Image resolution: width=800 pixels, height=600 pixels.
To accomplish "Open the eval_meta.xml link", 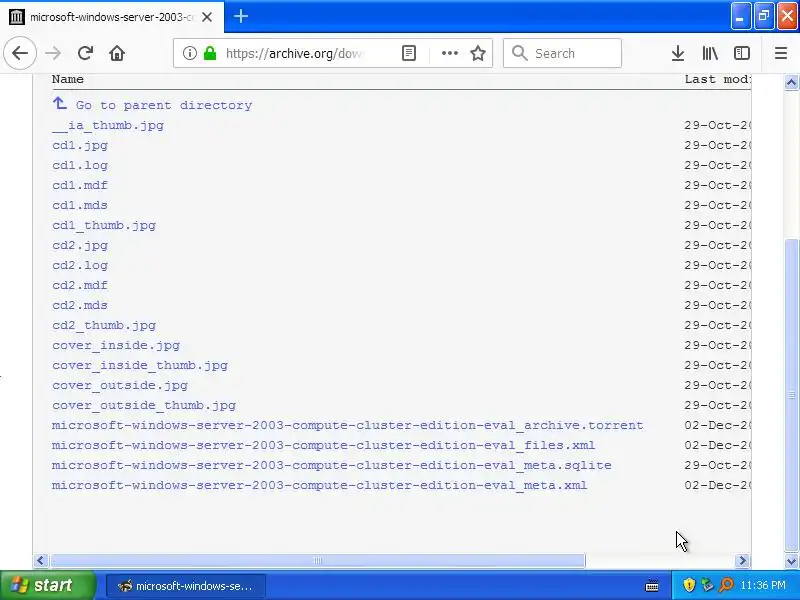I will [x=319, y=485].
